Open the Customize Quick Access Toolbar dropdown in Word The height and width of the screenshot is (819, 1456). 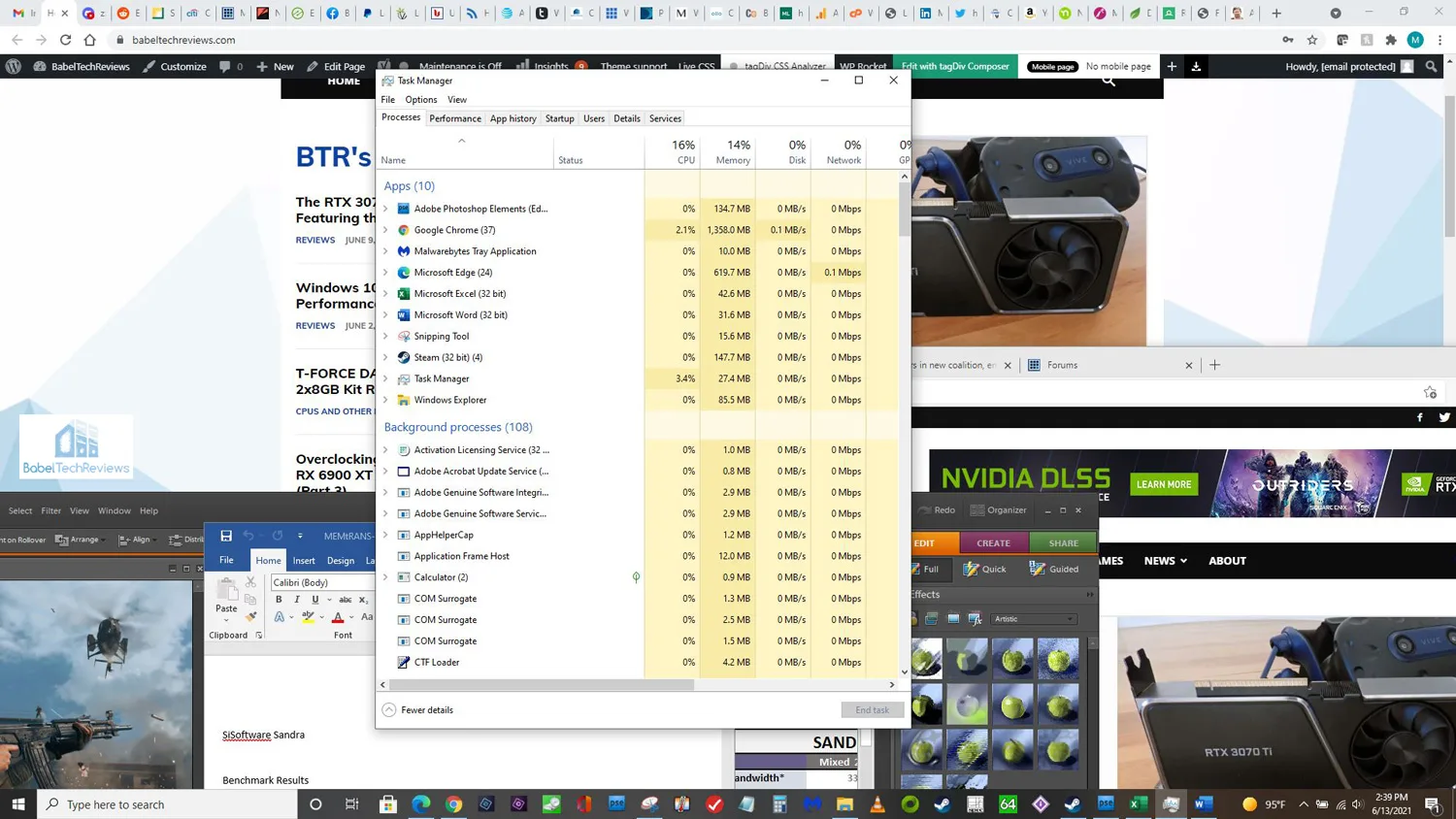[300, 536]
